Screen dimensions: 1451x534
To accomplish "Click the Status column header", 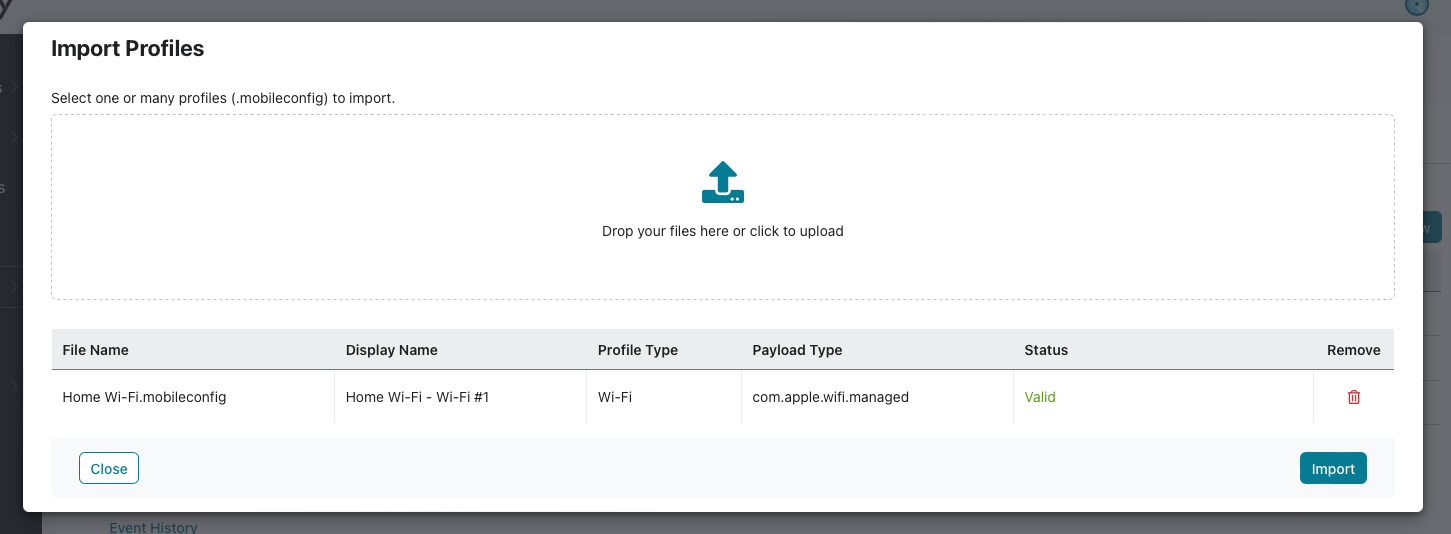I will point(1046,350).
